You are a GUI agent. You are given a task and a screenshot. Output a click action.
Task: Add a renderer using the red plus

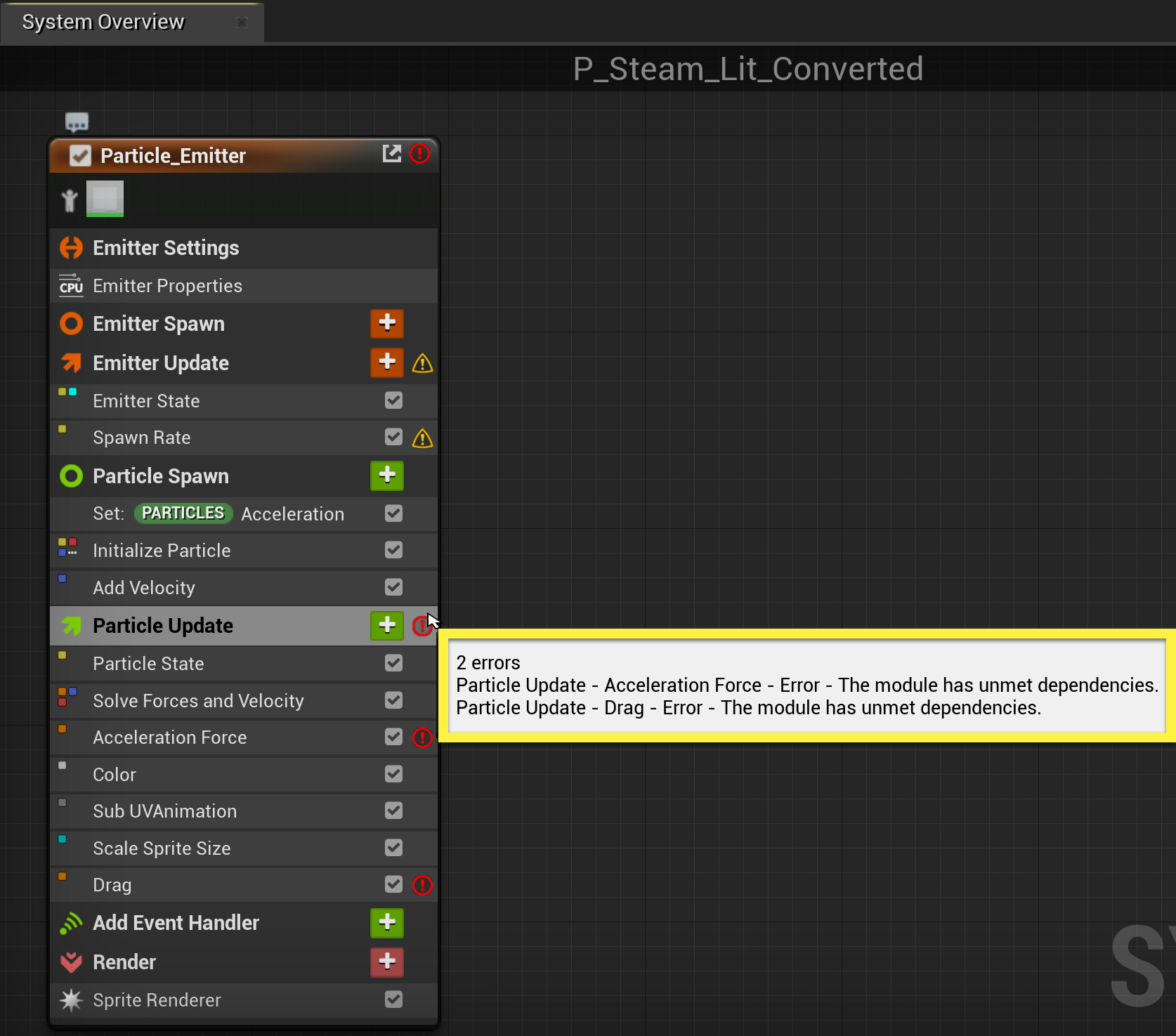(387, 962)
